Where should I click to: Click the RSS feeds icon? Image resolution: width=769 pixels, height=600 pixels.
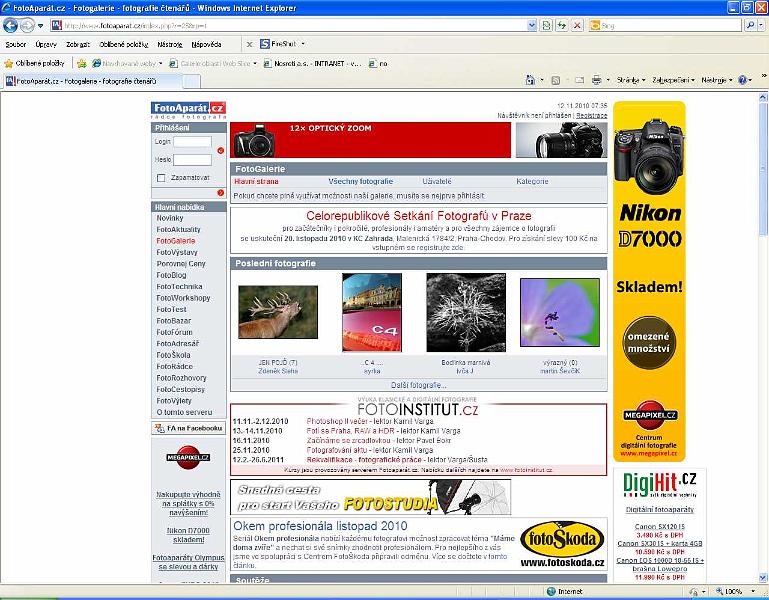click(x=555, y=80)
